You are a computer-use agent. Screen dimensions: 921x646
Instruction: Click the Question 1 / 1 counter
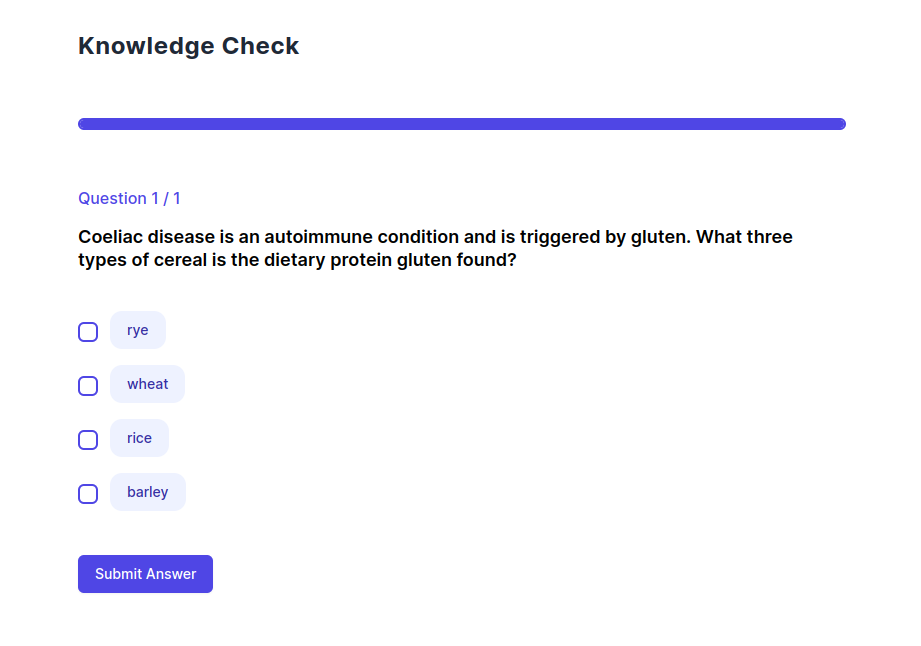pos(130,198)
